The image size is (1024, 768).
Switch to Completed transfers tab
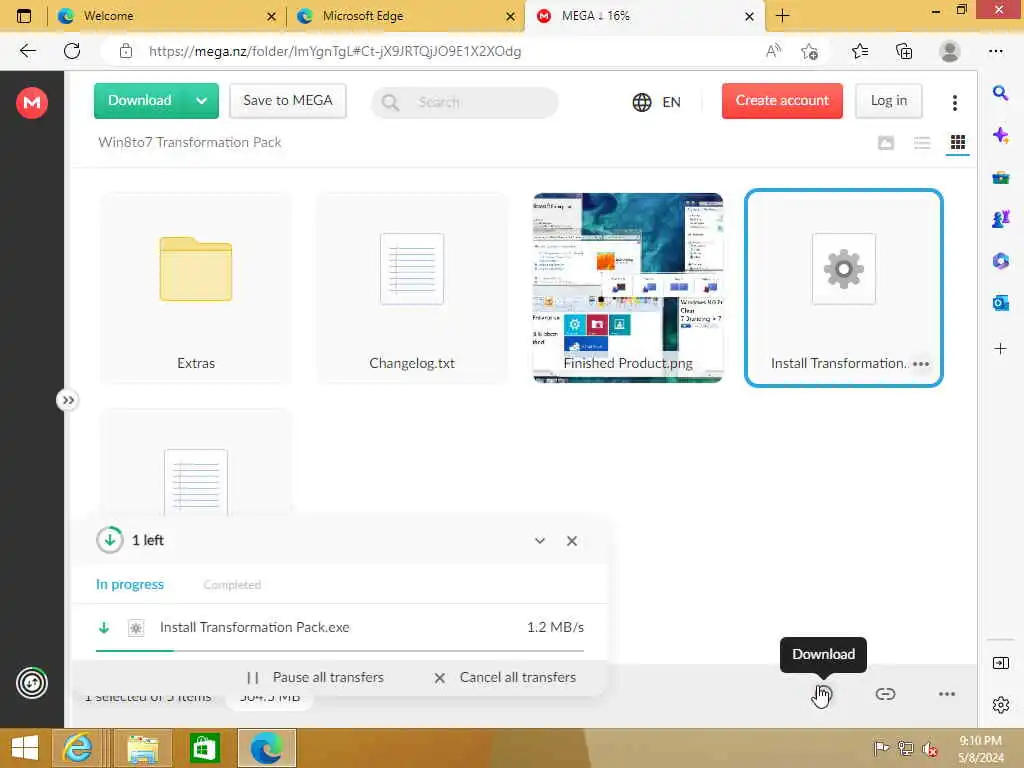pos(232,584)
